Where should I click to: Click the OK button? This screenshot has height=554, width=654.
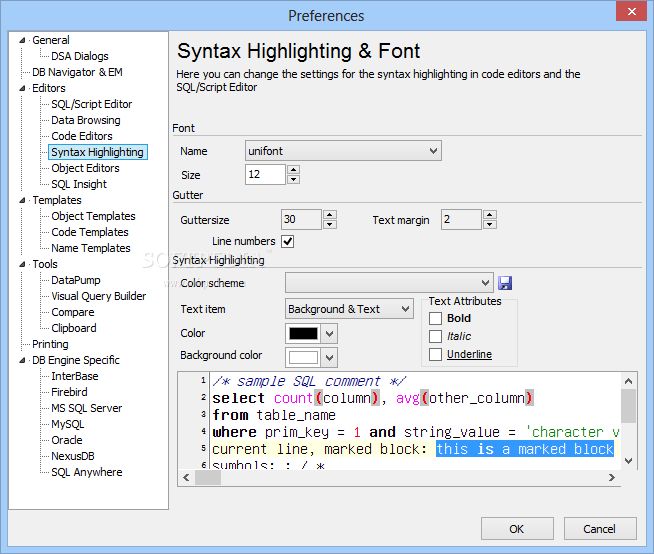[x=517, y=529]
